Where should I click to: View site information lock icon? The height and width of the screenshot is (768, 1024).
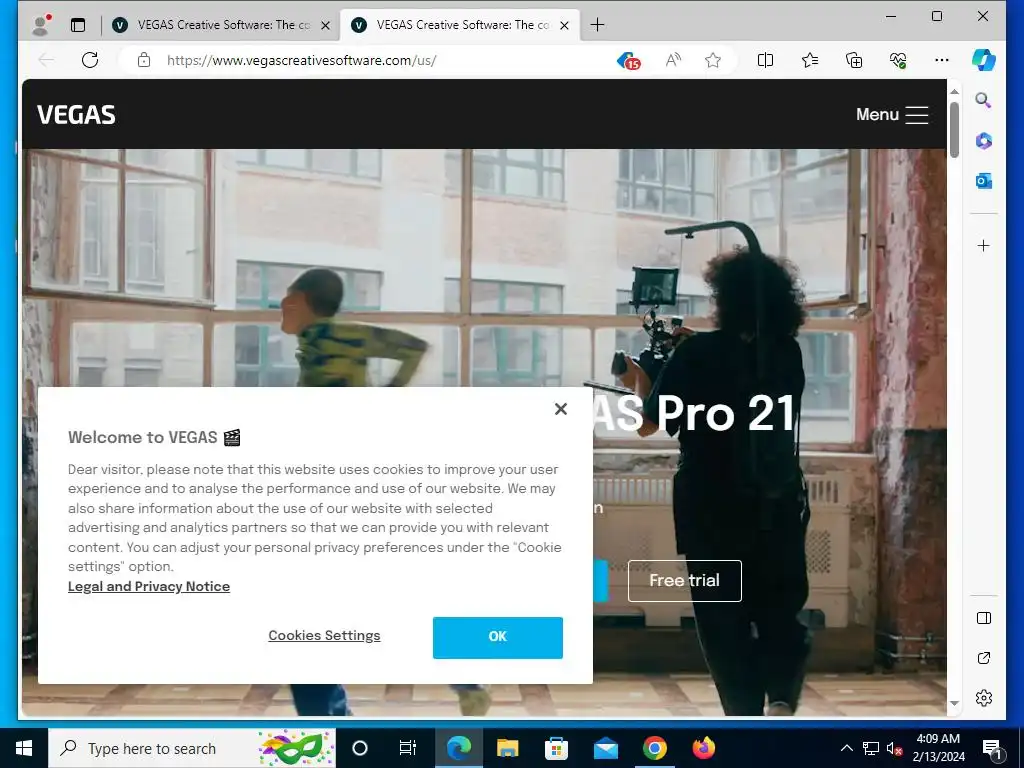(144, 60)
